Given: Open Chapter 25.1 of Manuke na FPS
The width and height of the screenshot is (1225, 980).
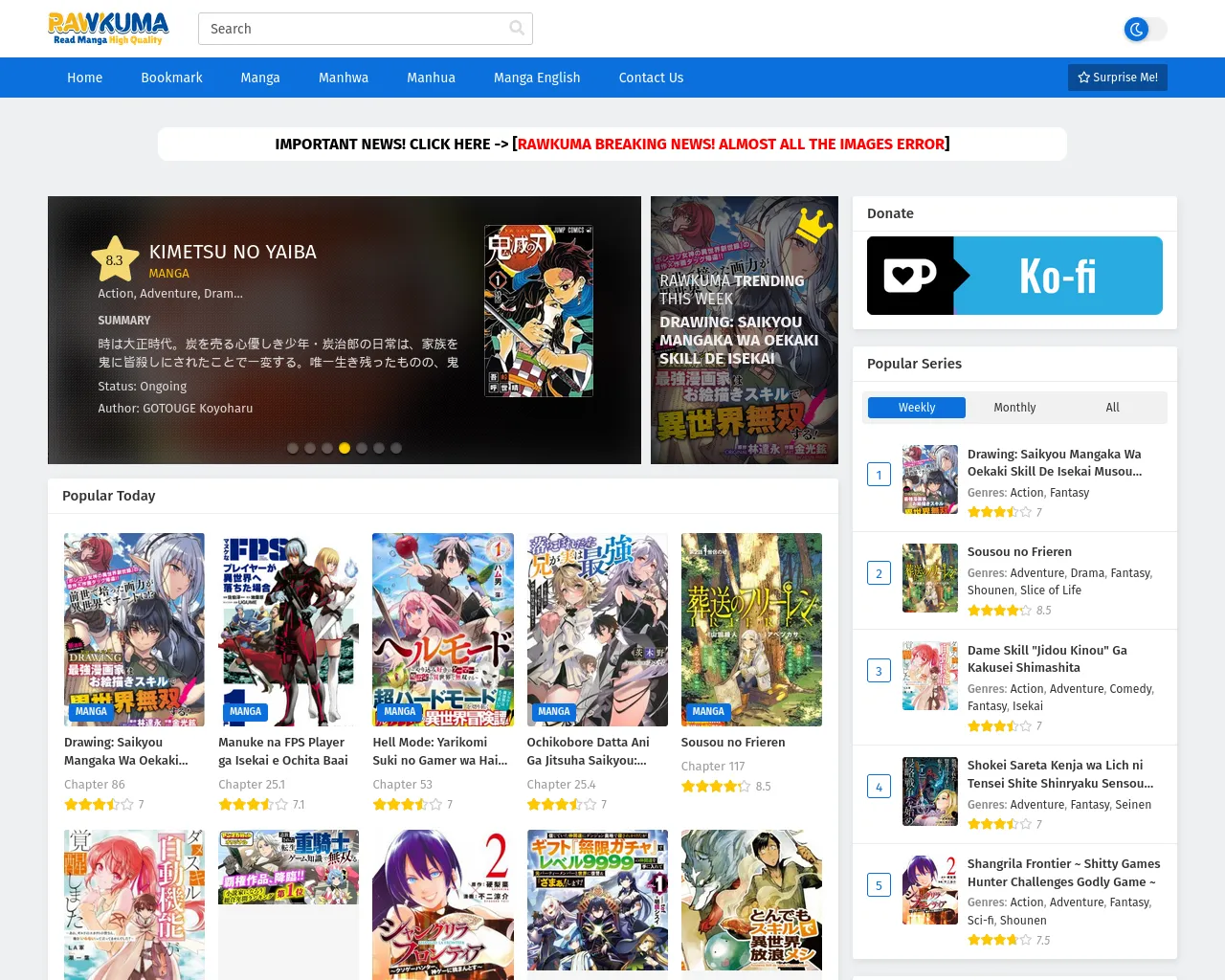Looking at the screenshot, I should [x=252, y=785].
